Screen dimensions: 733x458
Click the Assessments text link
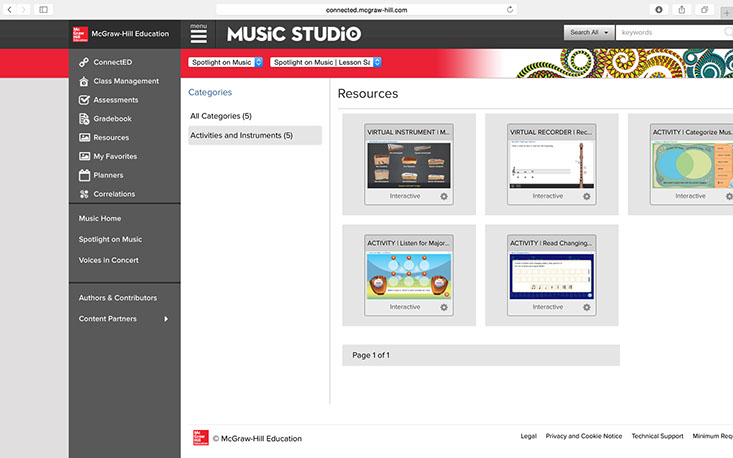115,100
